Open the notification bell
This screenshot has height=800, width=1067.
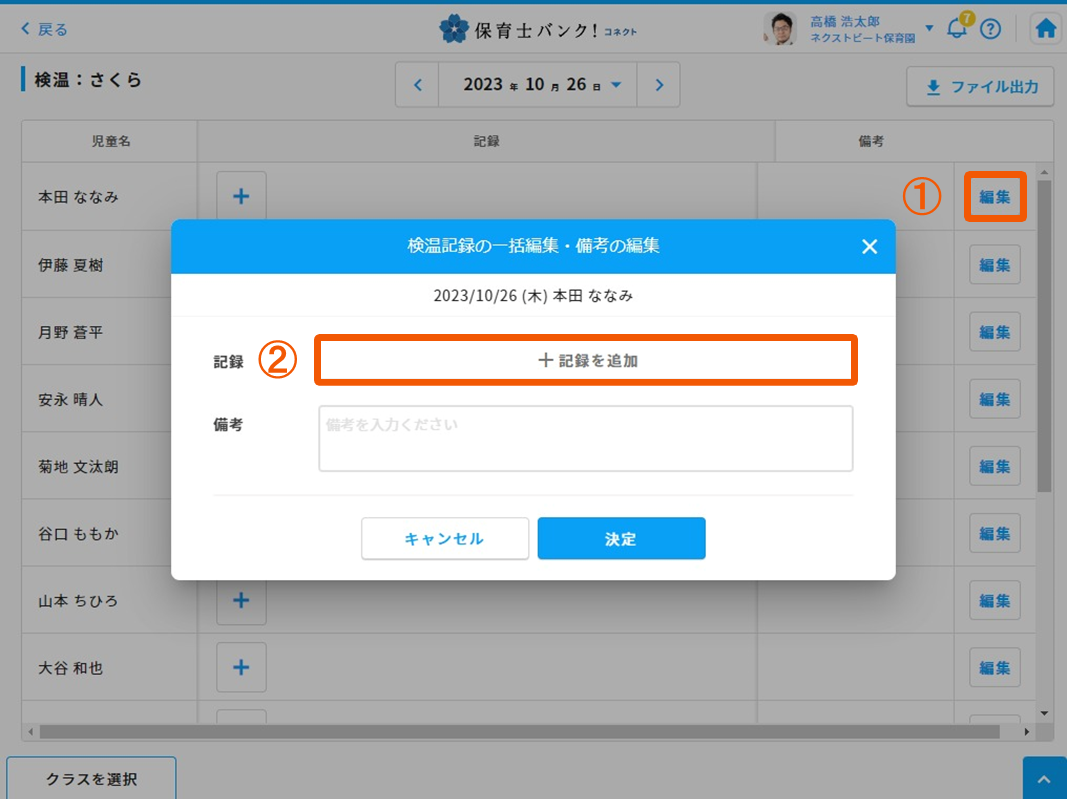click(x=957, y=29)
